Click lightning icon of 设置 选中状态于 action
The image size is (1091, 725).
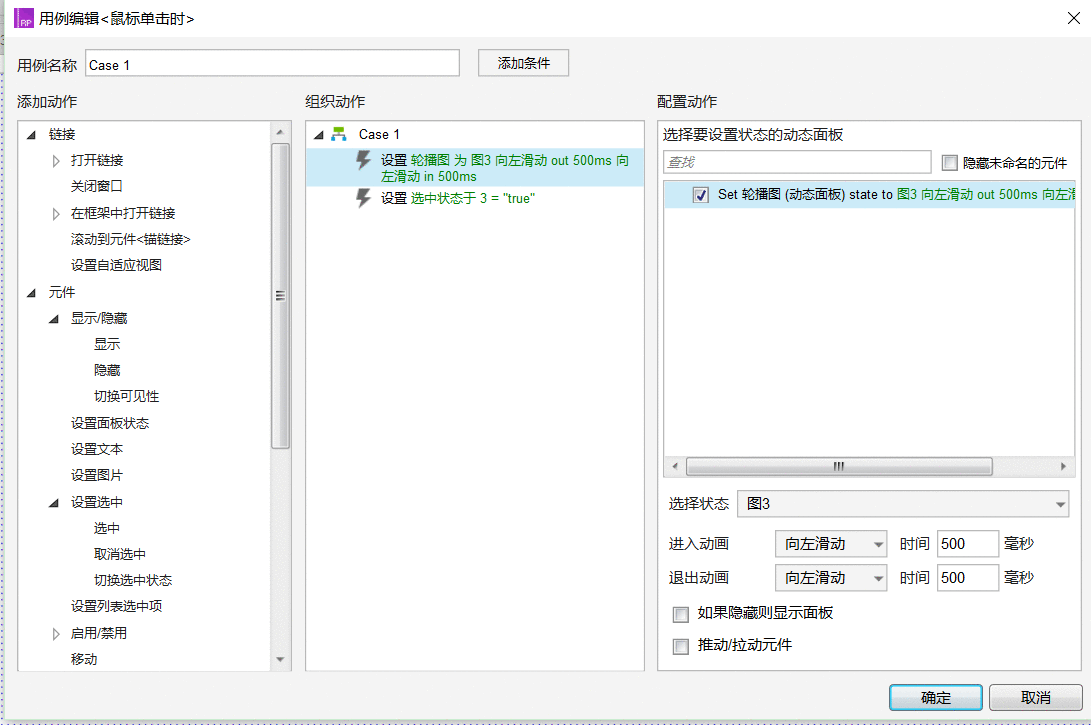pyautogui.click(x=363, y=198)
